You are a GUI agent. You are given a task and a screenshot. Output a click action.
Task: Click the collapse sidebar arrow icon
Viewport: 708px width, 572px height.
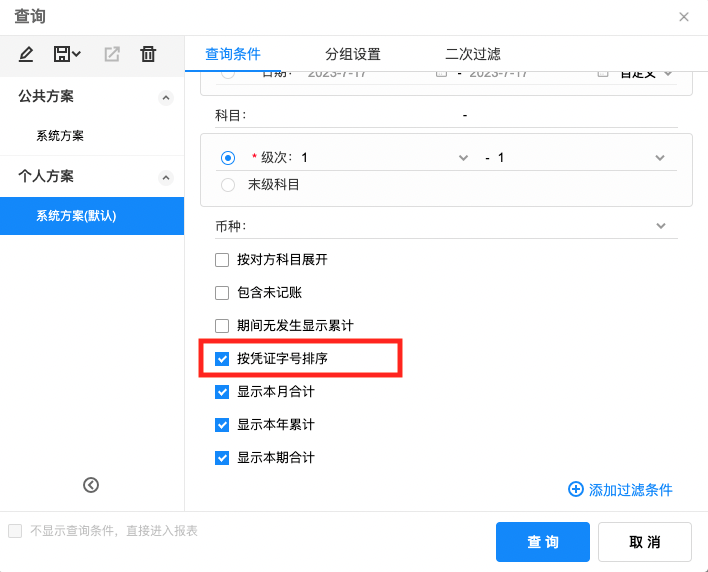91,485
